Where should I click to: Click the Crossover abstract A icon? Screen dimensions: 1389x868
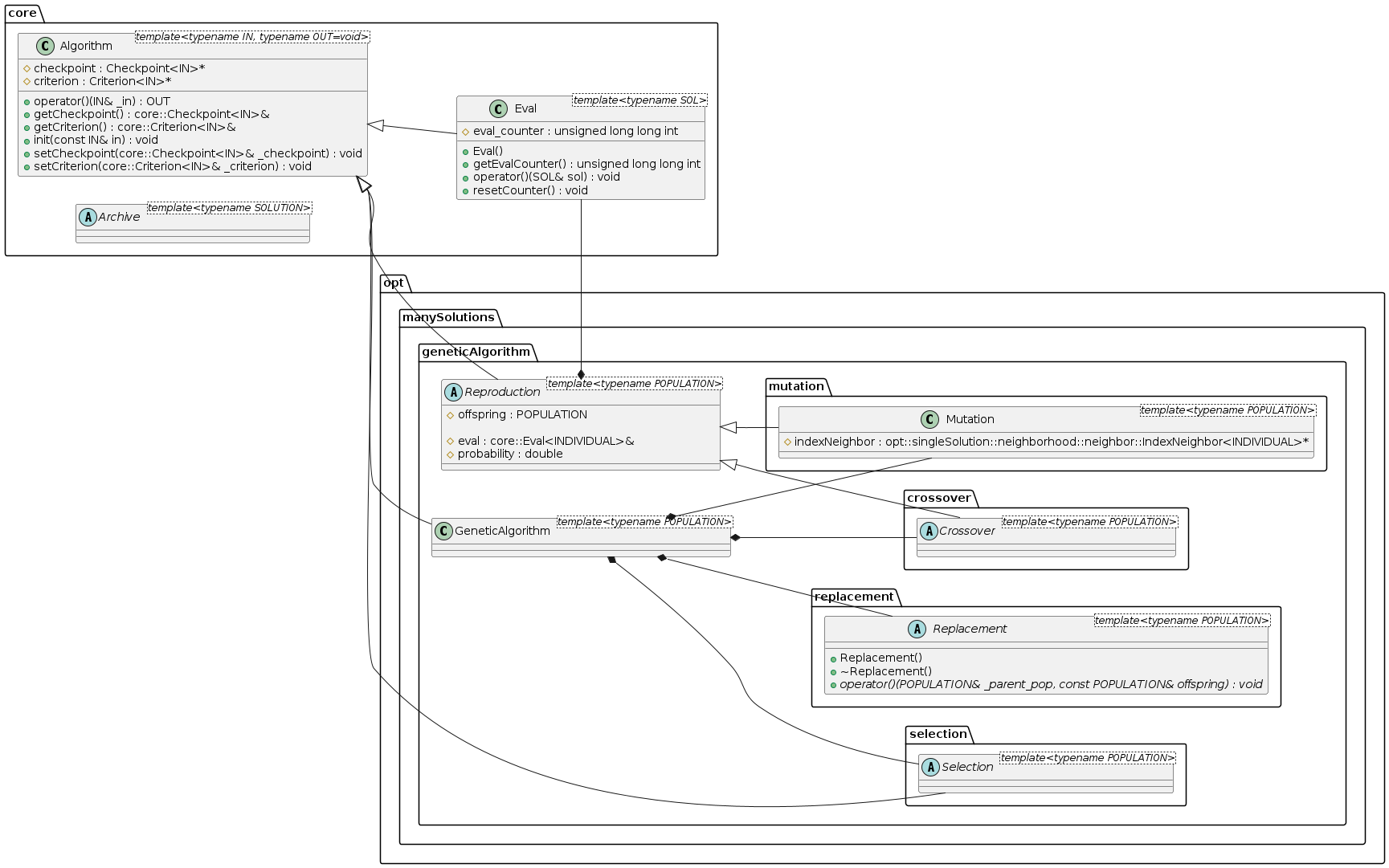929,531
